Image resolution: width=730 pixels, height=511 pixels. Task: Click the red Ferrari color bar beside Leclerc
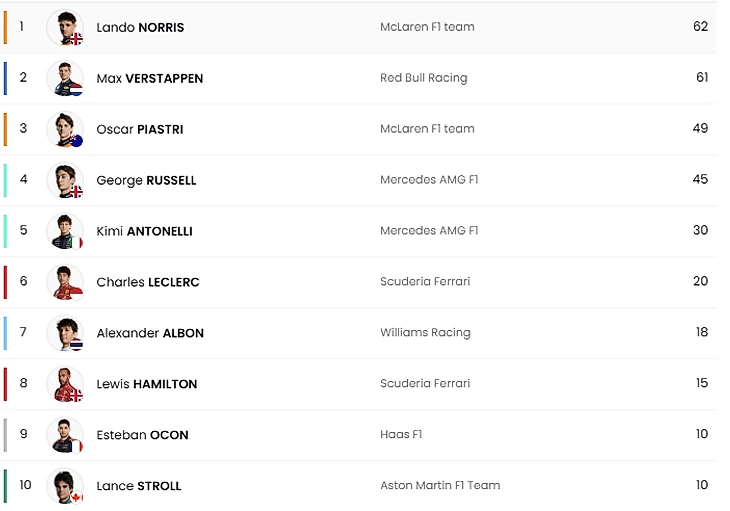point(5,282)
